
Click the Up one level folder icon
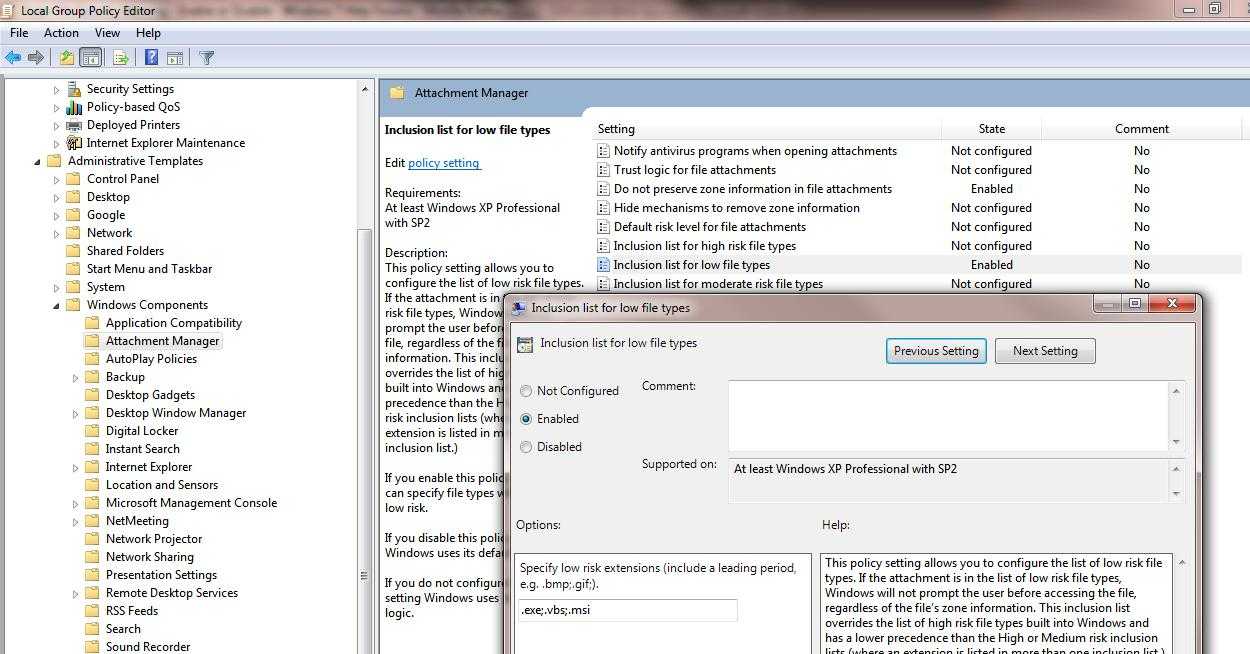pos(66,58)
